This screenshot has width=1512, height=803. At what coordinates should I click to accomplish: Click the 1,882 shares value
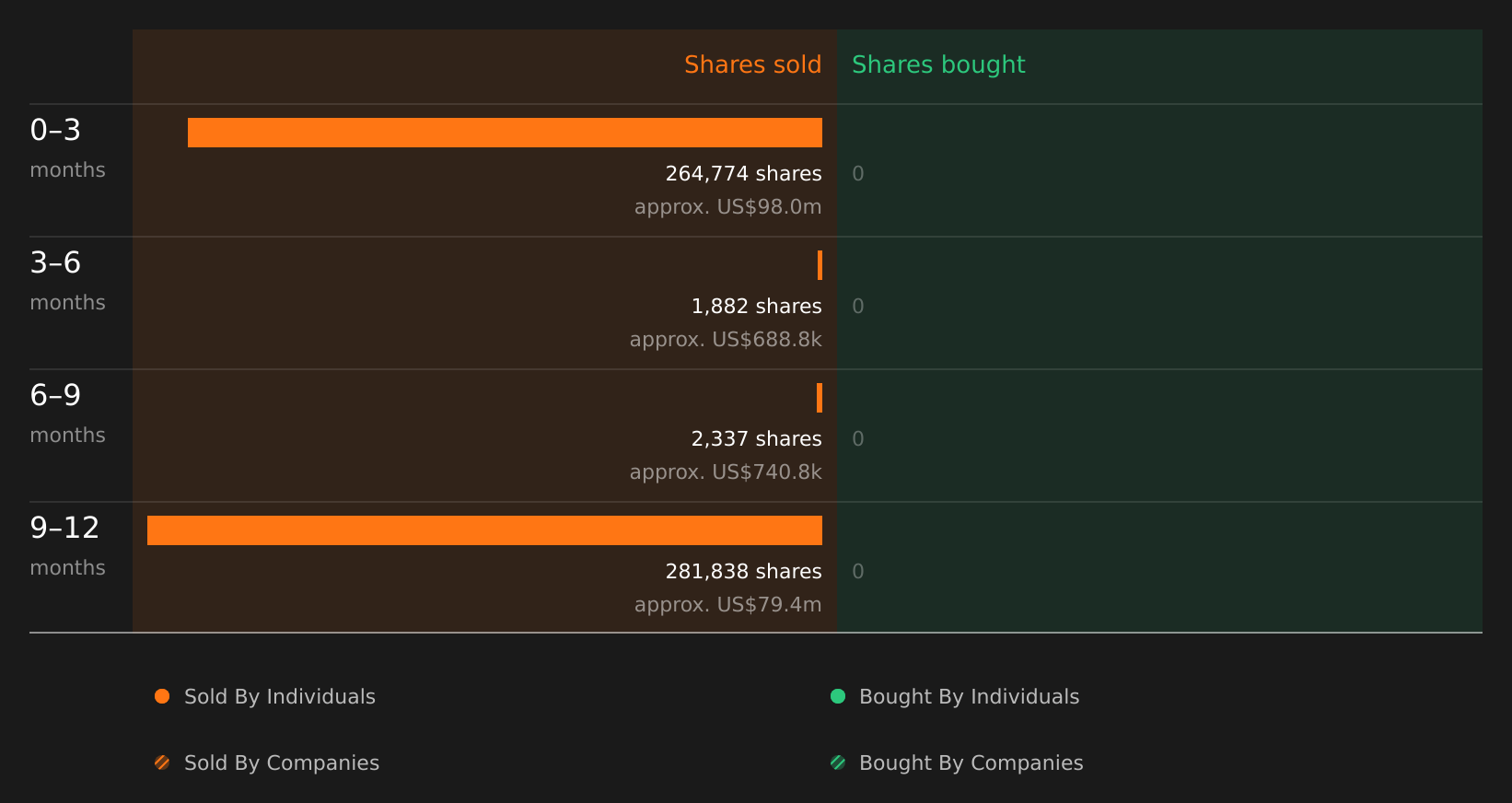[756, 307]
